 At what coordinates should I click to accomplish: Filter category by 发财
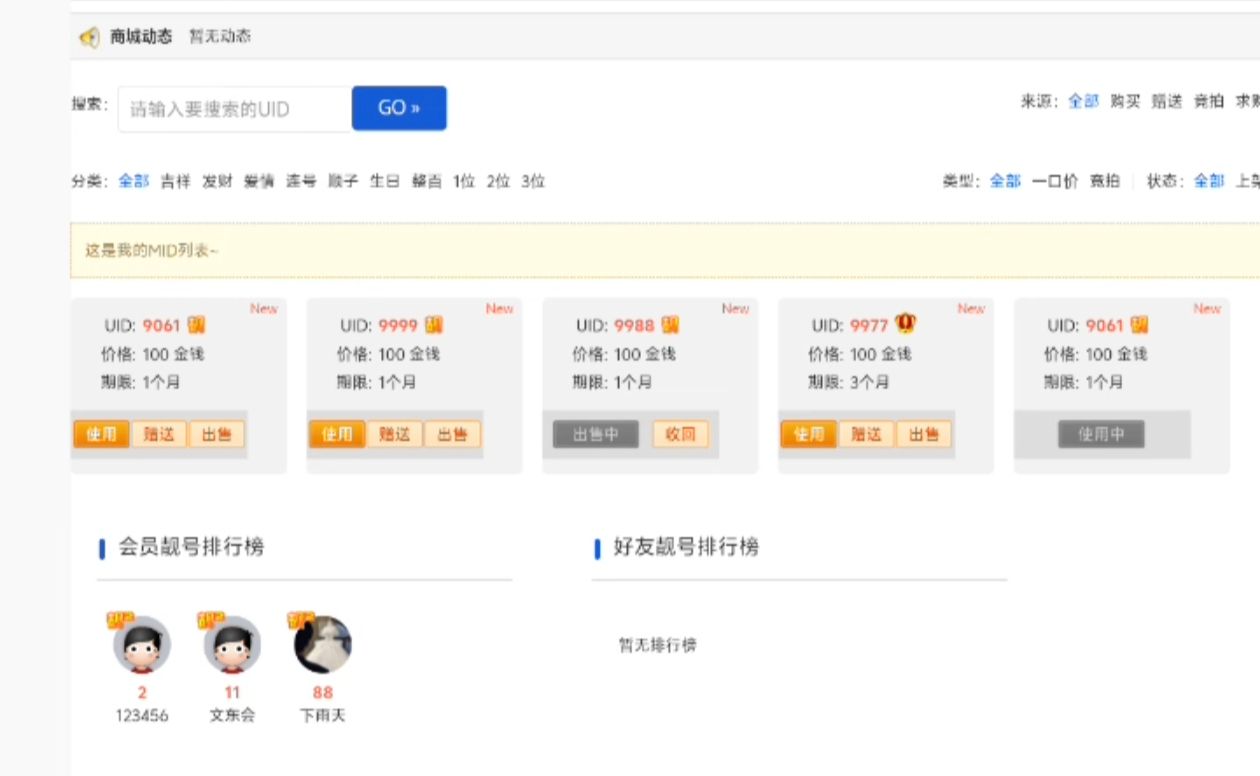pyautogui.click(x=217, y=182)
